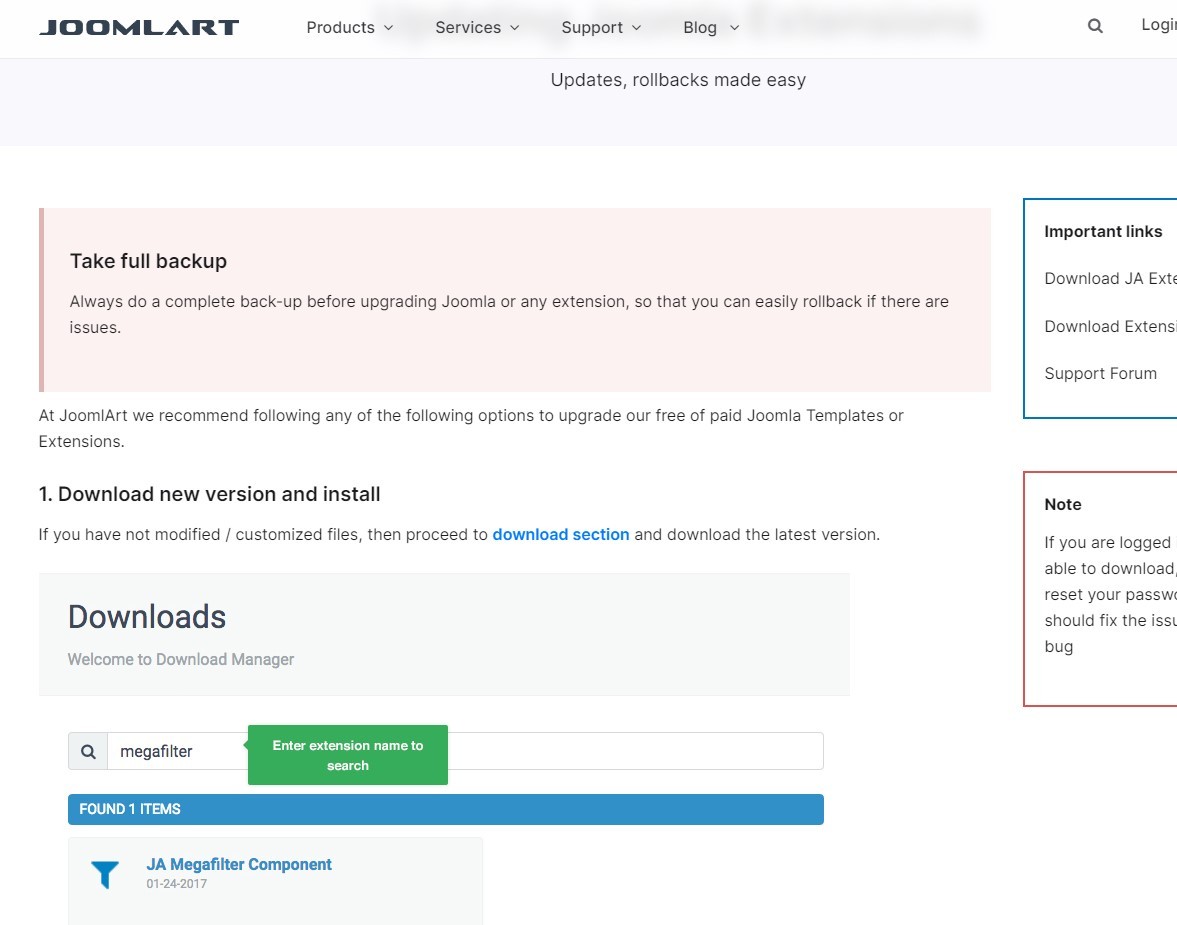Click the Take full backup heading

tap(148, 261)
